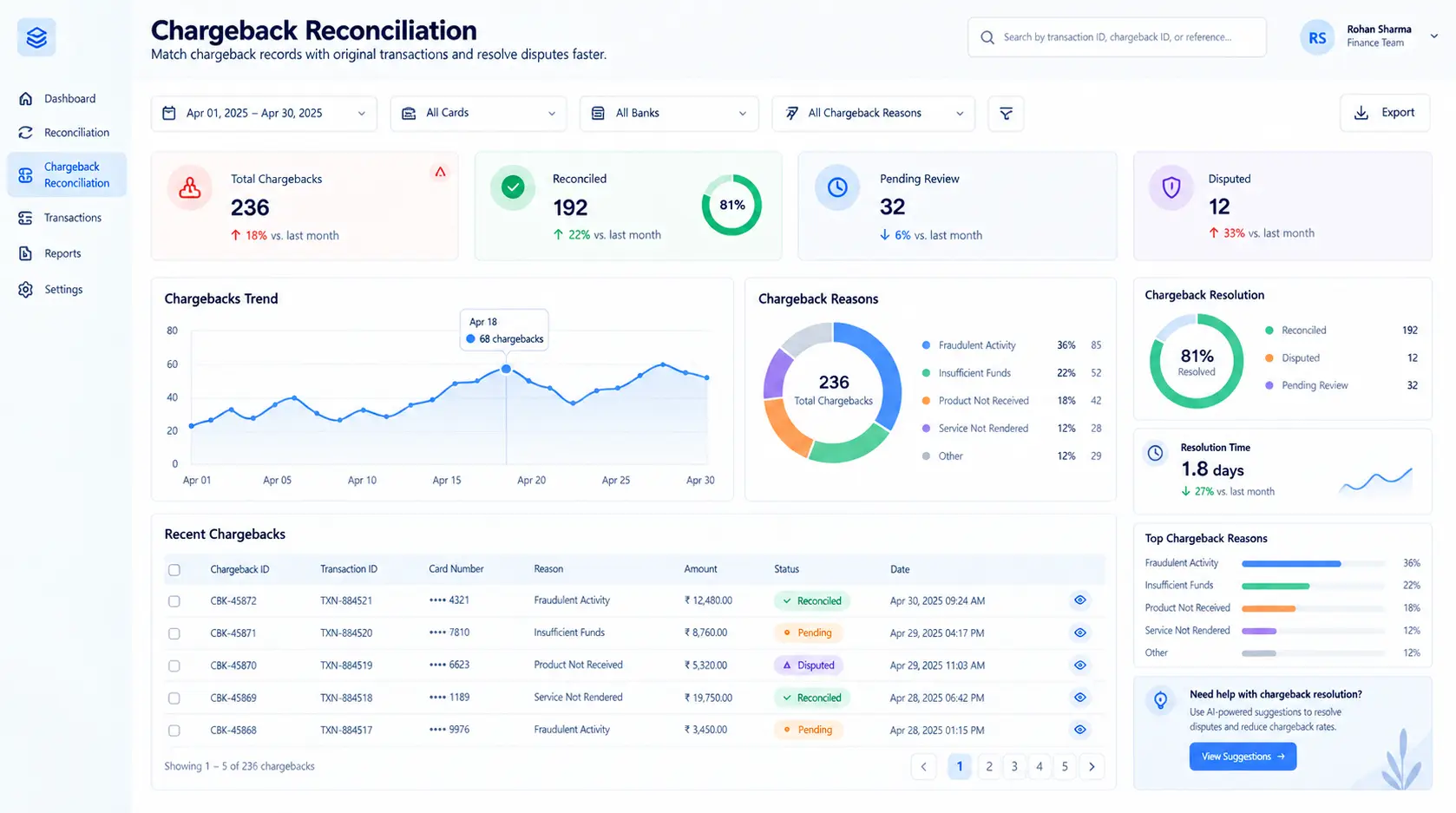Check the box for CBK-45870
The image size is (1456, 813).
pos(174,665)
